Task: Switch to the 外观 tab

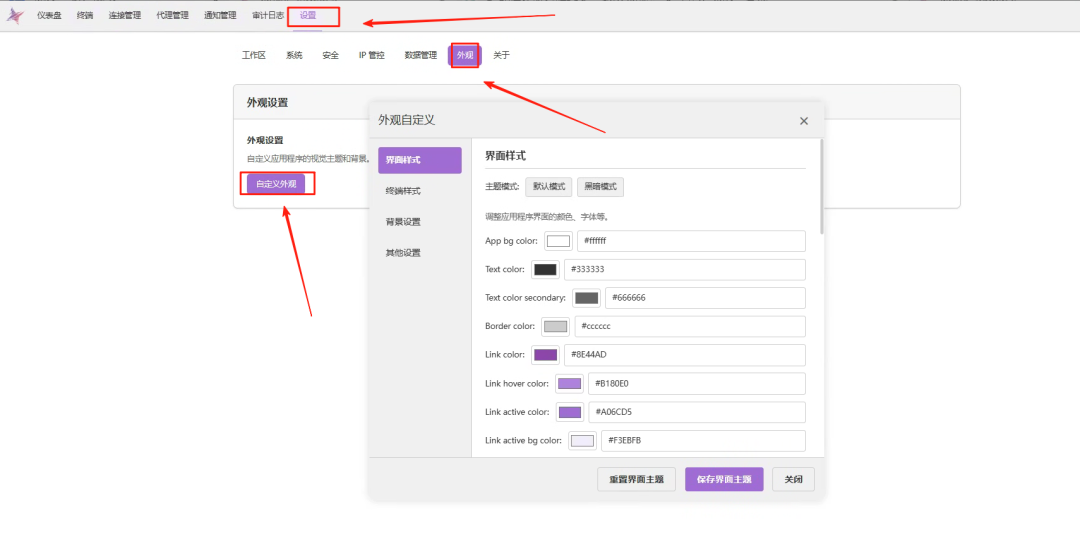Action: tap(464, 55)
